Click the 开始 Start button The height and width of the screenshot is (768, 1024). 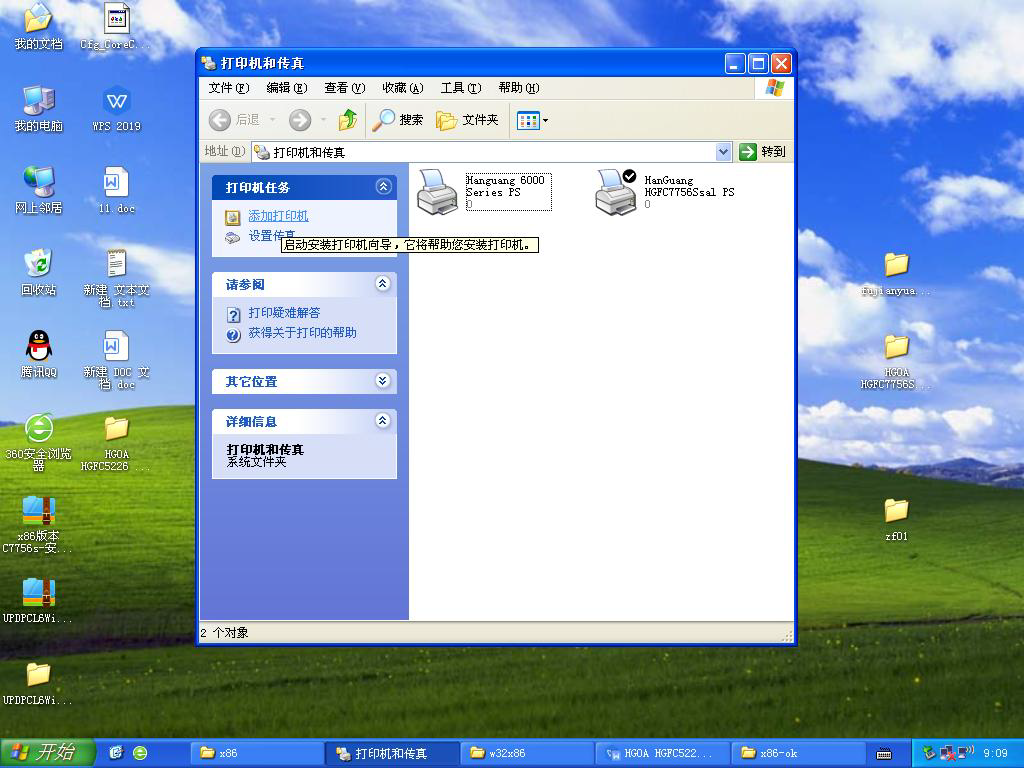pos(48,753)
